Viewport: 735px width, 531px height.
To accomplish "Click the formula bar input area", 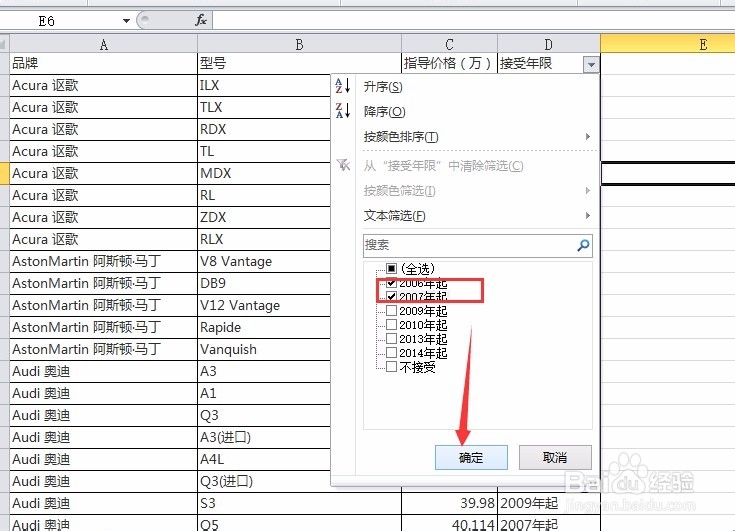I will (x=473, y=20).
